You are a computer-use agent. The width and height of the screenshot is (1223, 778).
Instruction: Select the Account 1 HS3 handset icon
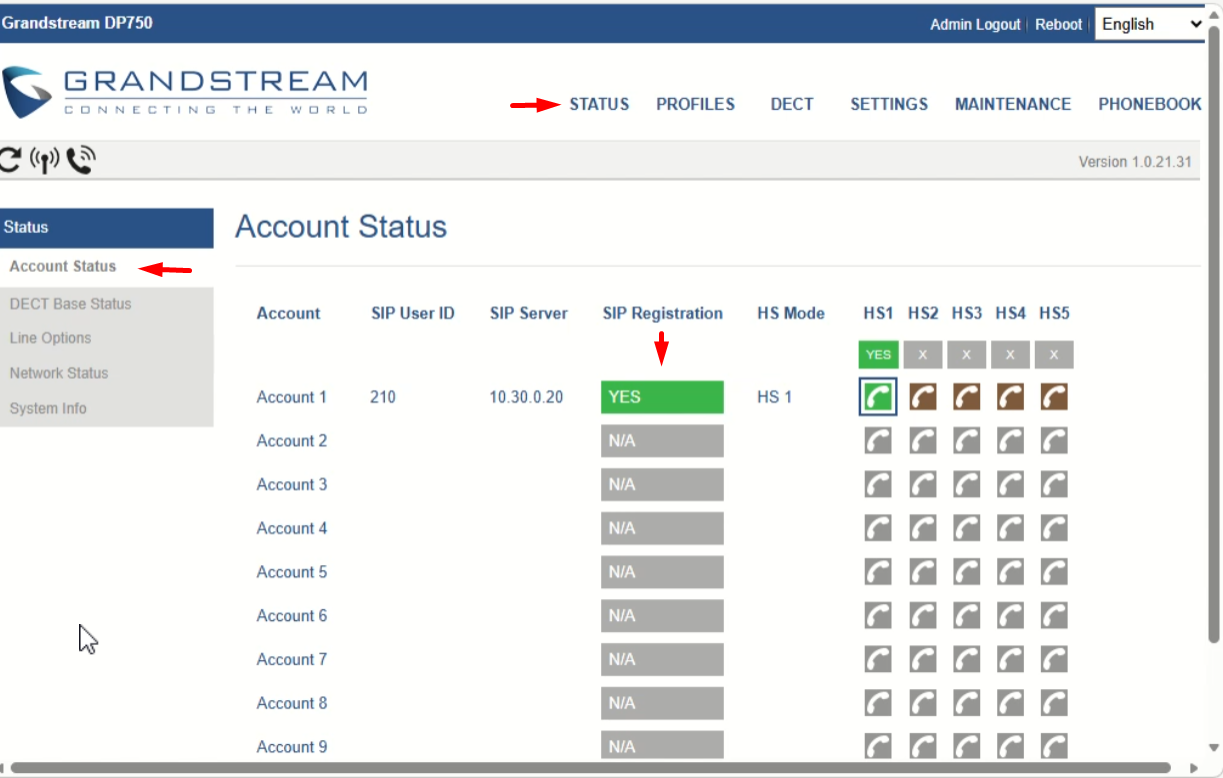(x=966, y=397)
